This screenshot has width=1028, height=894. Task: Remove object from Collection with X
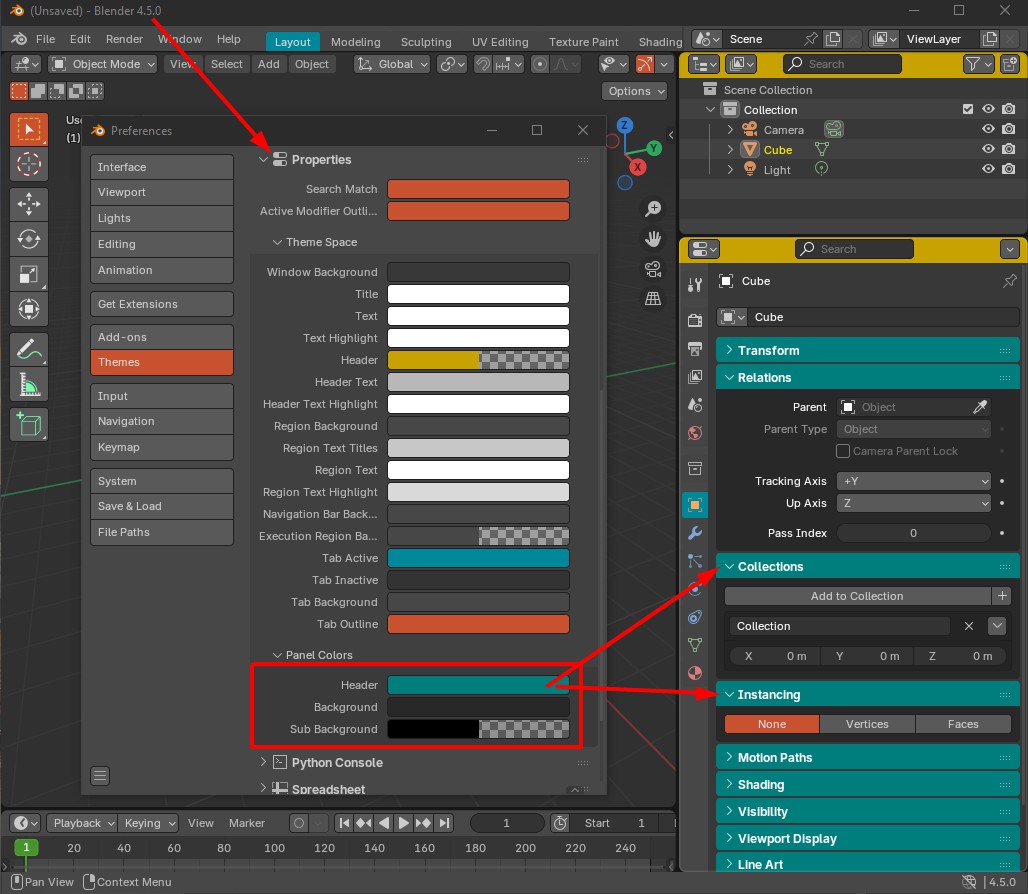coord(968,626)
